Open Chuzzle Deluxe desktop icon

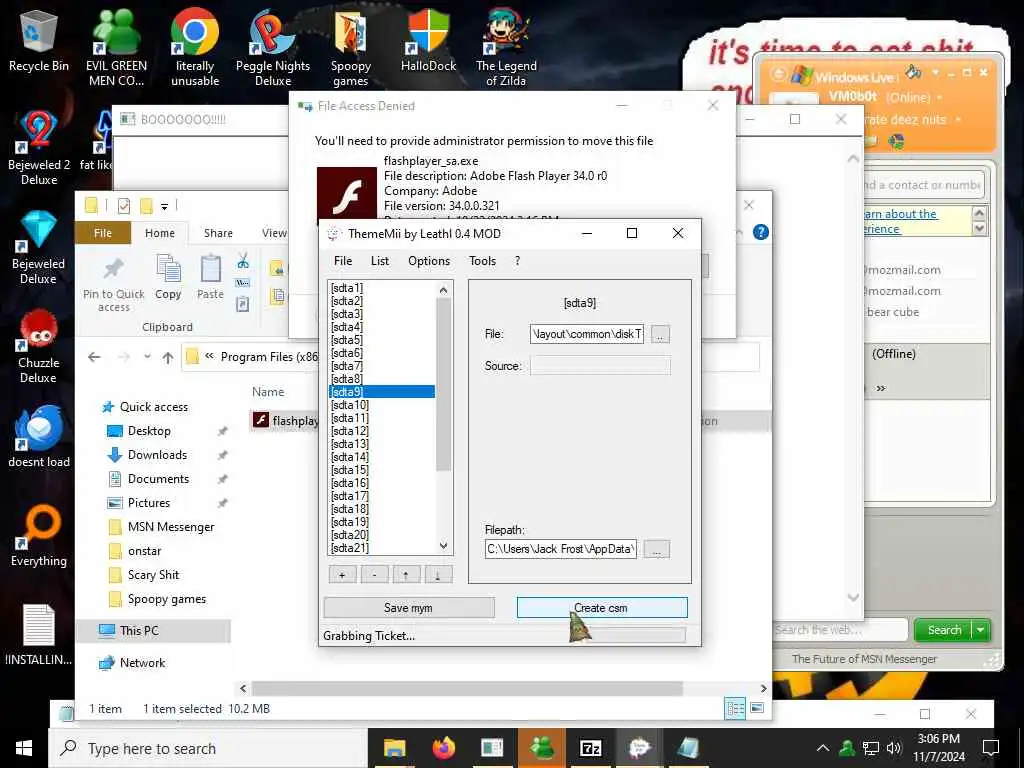39,346
